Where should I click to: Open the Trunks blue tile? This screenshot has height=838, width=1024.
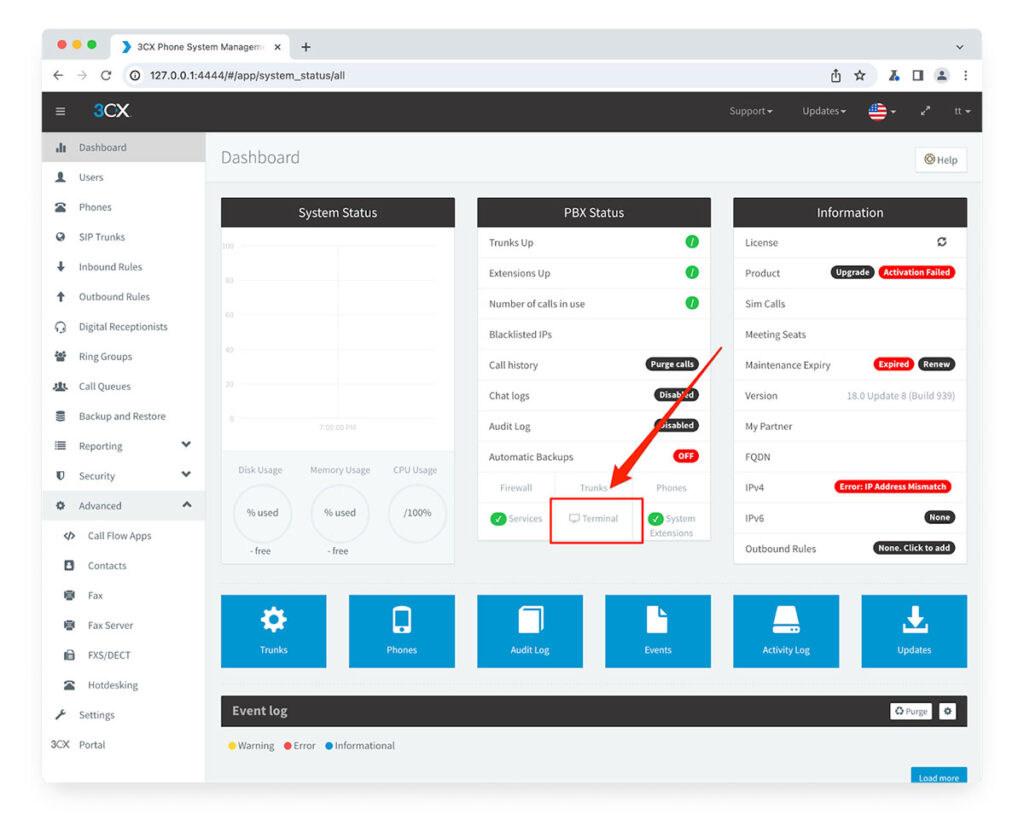coord(274,631)
